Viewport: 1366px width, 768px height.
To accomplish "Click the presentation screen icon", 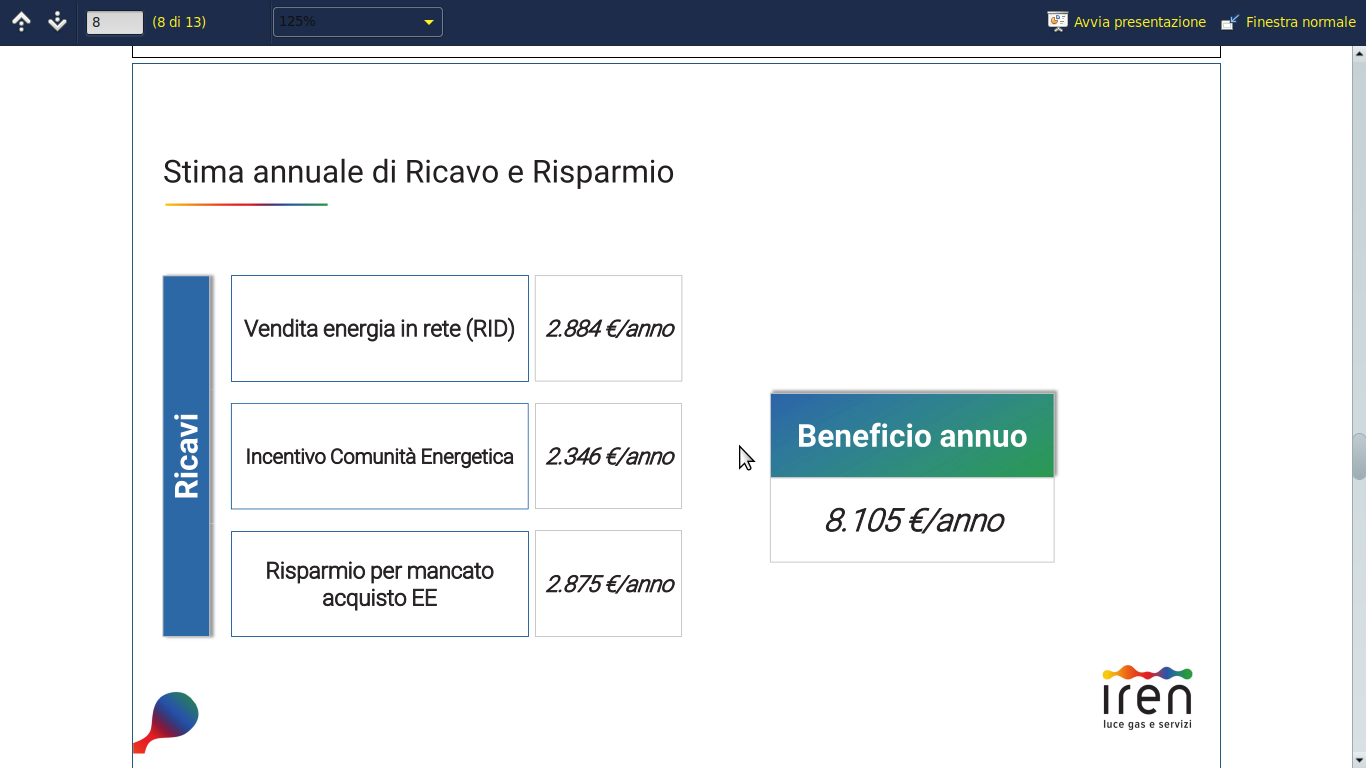I will tap(1058, 21).
